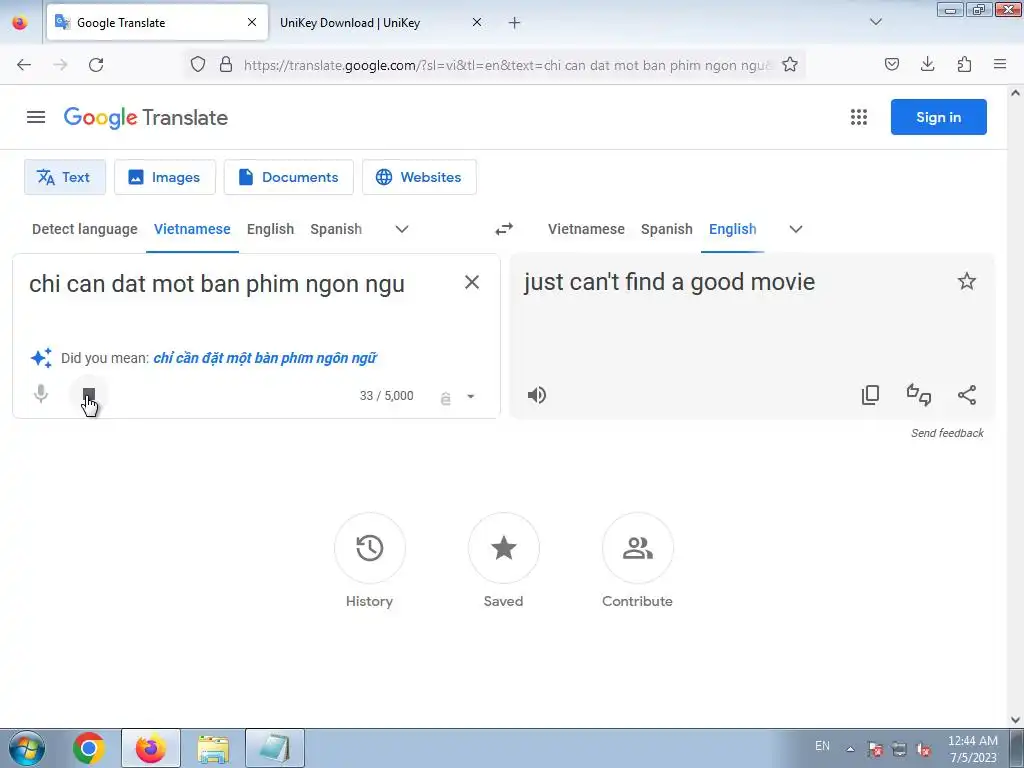
Task: Open the Google apps grid
Action: (859, 118)
